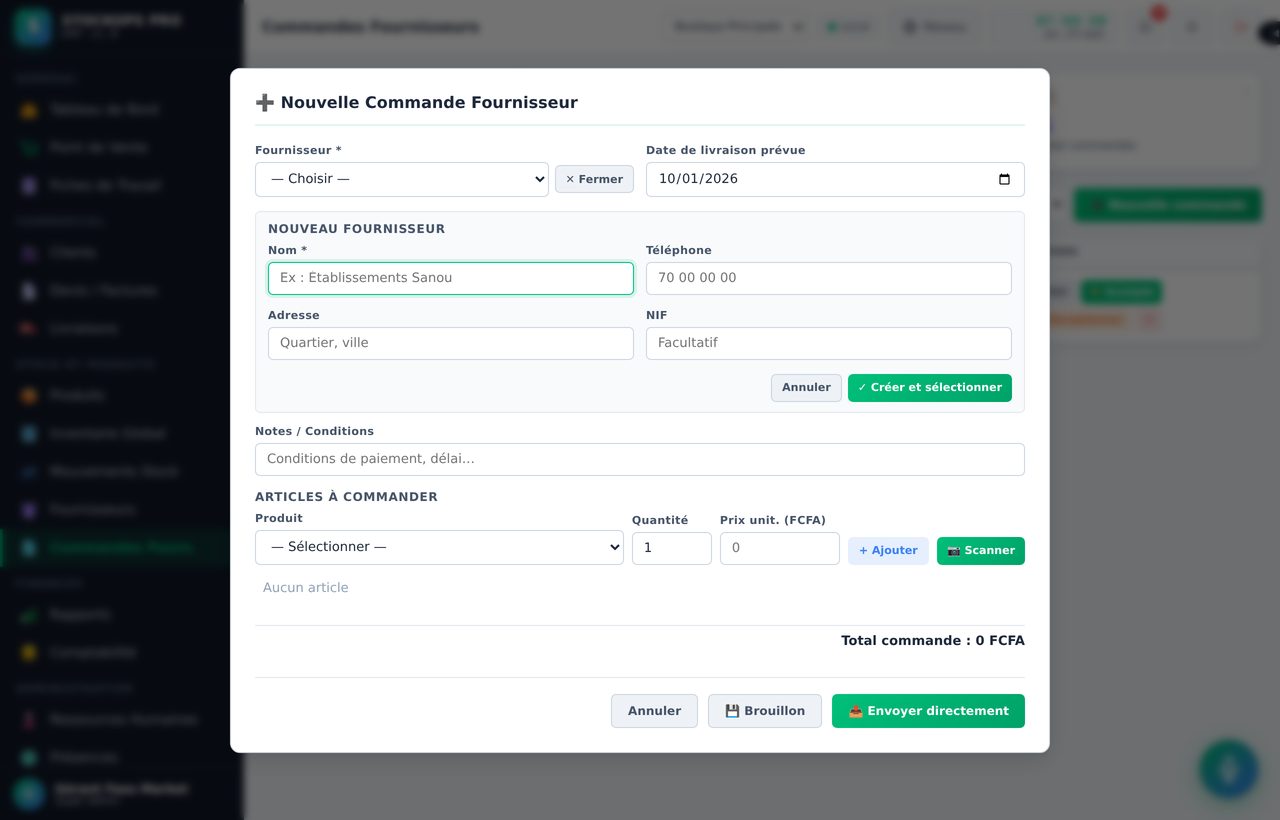Cancel new supplier creation with Annuler
This screenshot has height=820, width=1280.
(x=806, y=388)
